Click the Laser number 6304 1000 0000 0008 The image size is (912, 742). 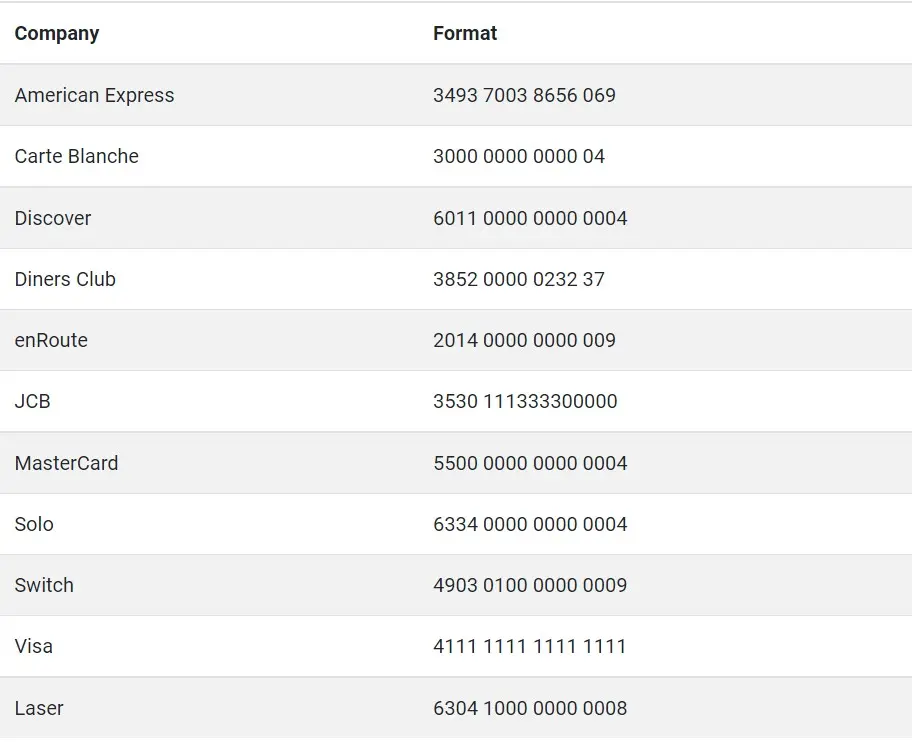(x=530, y=708)
